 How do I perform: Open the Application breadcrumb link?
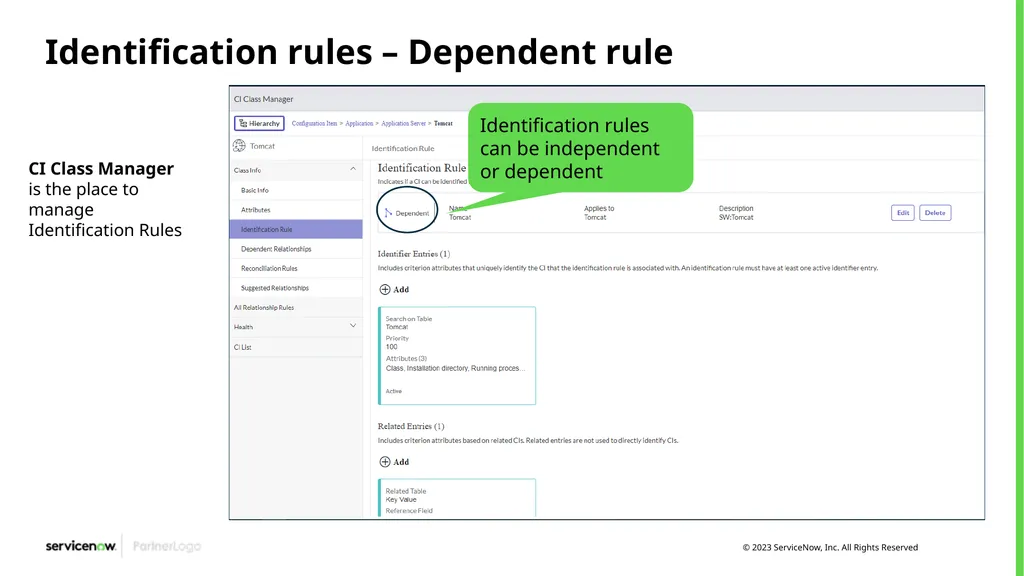(359, 123)
